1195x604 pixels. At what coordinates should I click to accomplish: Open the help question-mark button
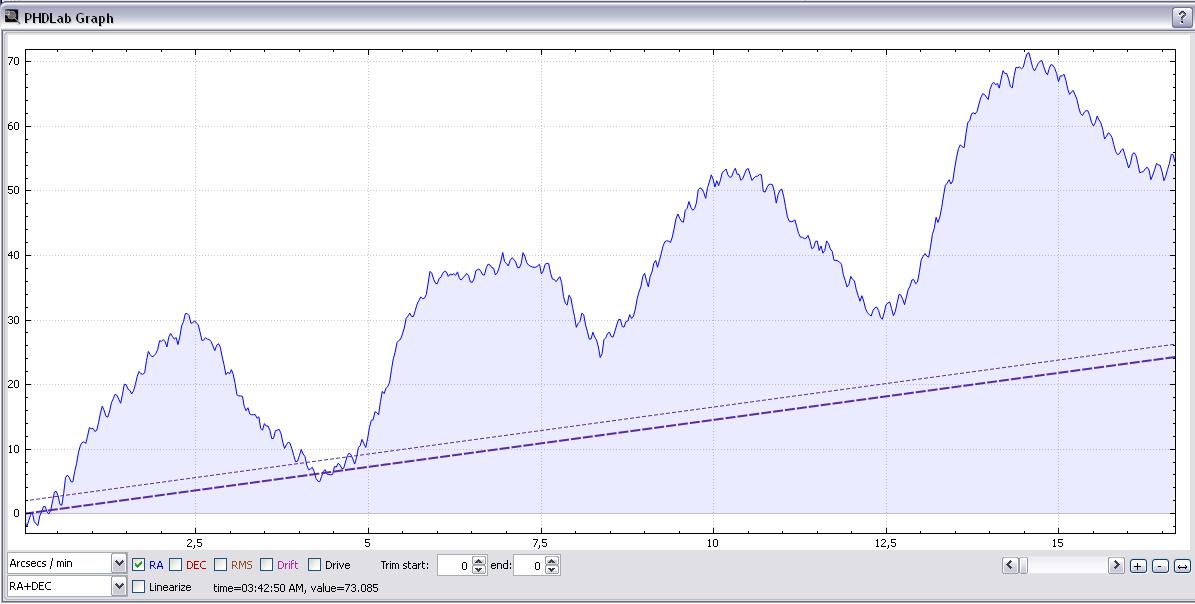click(1182, 18)
